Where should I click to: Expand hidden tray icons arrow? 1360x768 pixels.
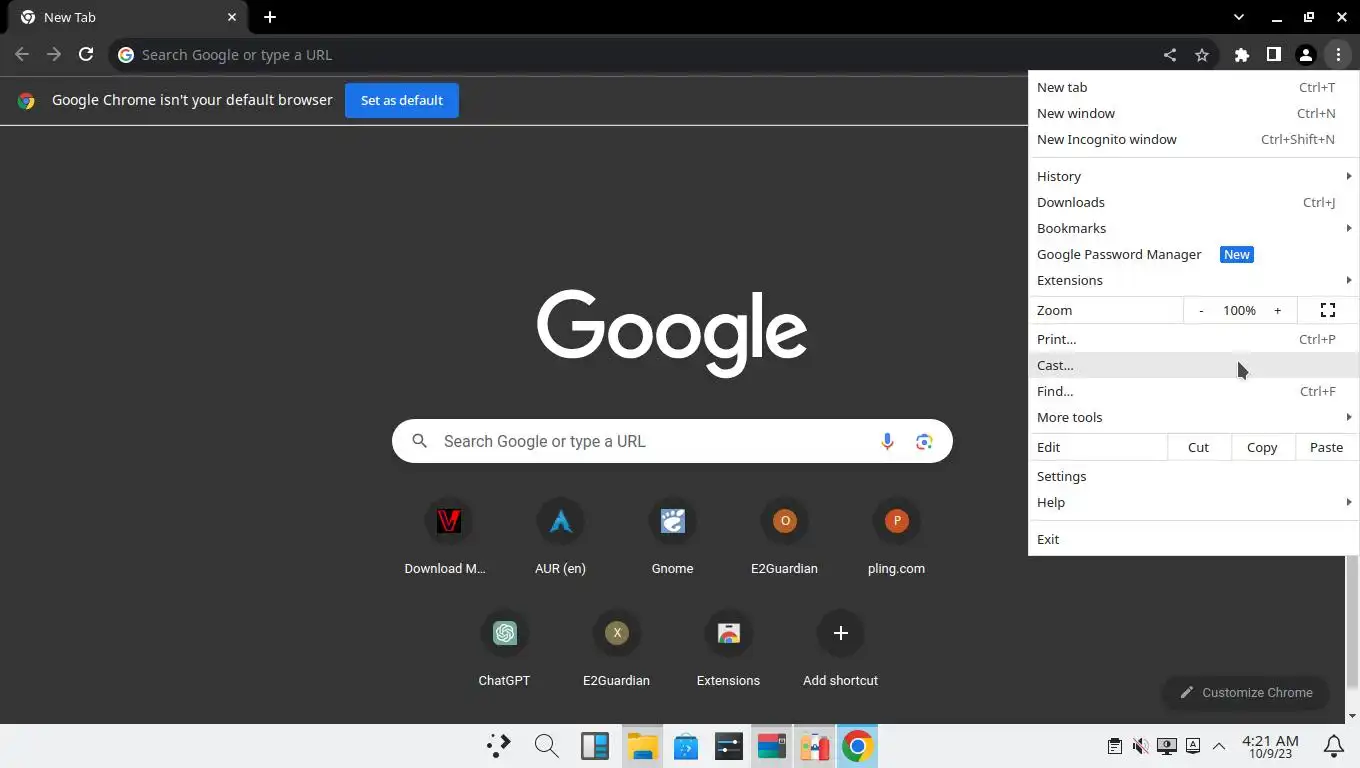tap(1218, 746)
